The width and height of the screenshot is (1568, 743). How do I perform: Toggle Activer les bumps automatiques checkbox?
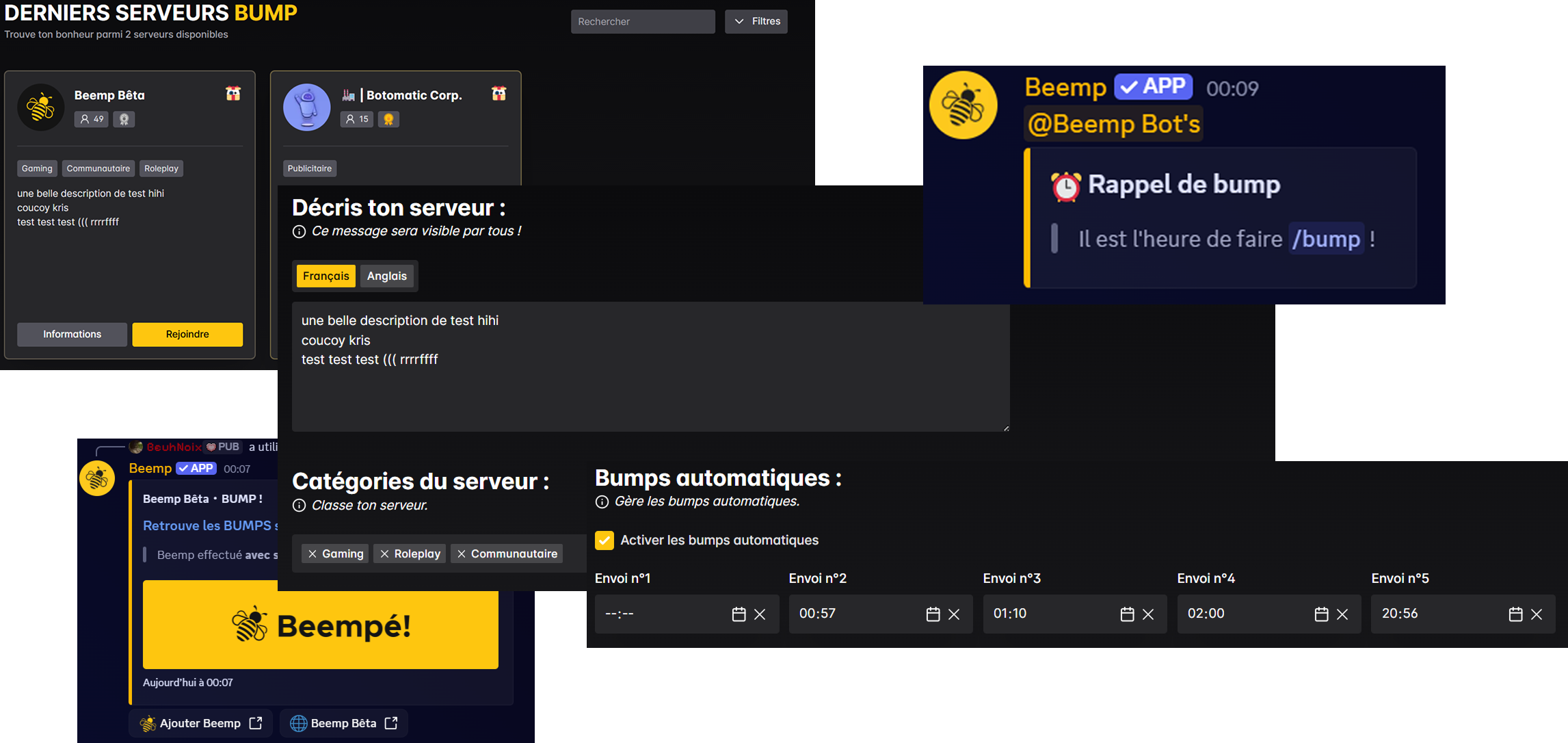tap(604, 540)
